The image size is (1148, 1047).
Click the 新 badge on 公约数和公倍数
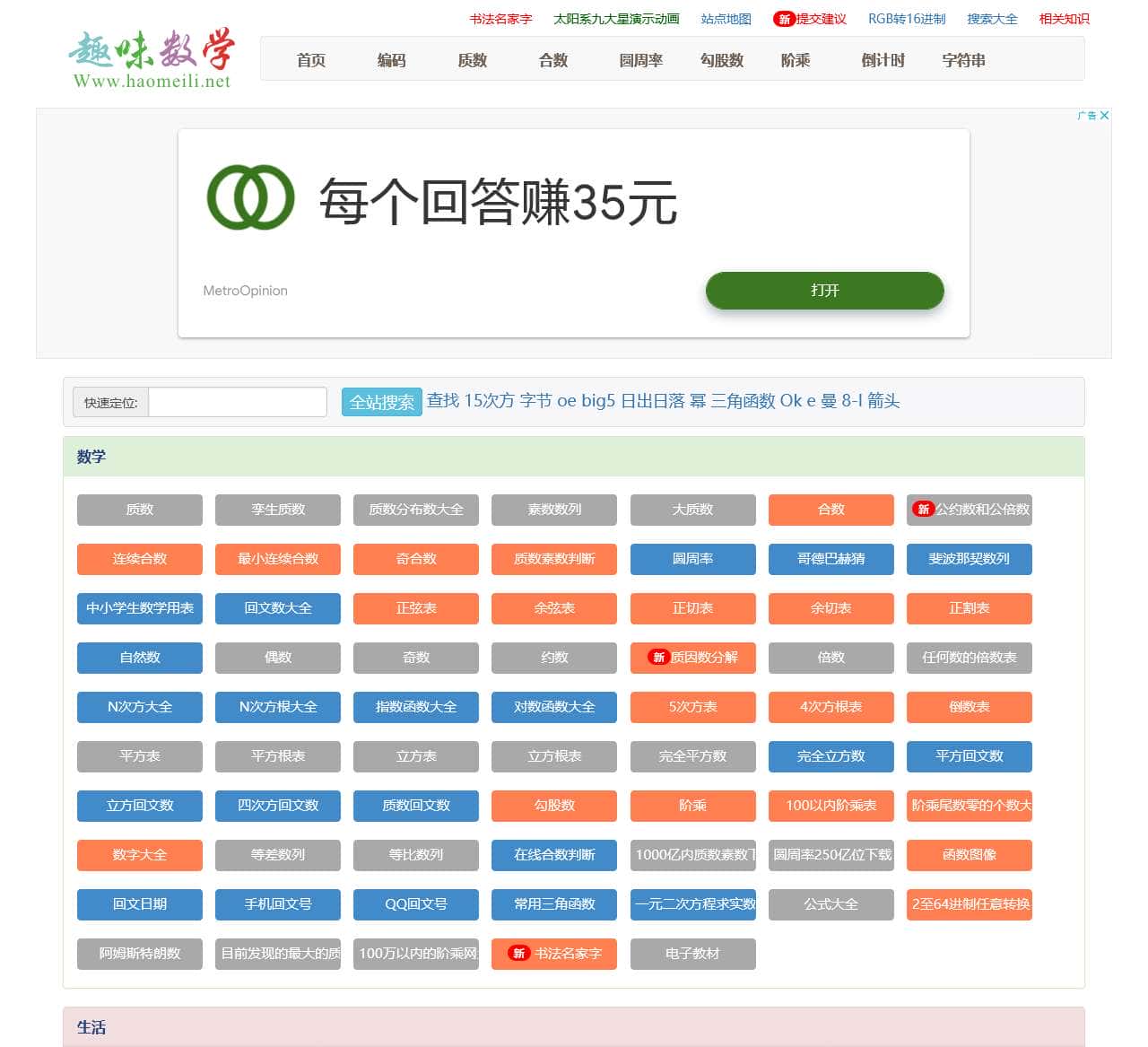925,510
